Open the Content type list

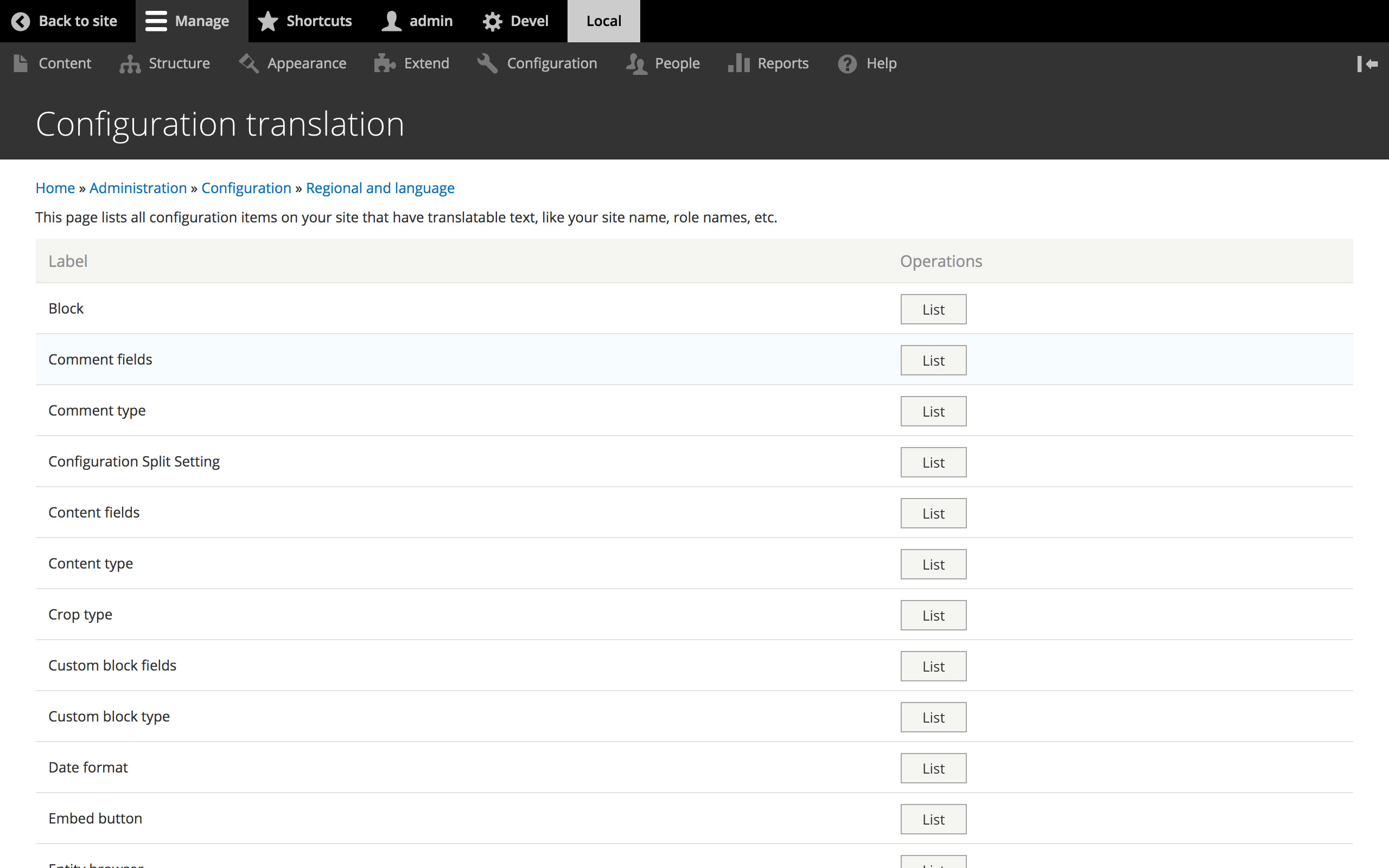(x=932, y=563)
